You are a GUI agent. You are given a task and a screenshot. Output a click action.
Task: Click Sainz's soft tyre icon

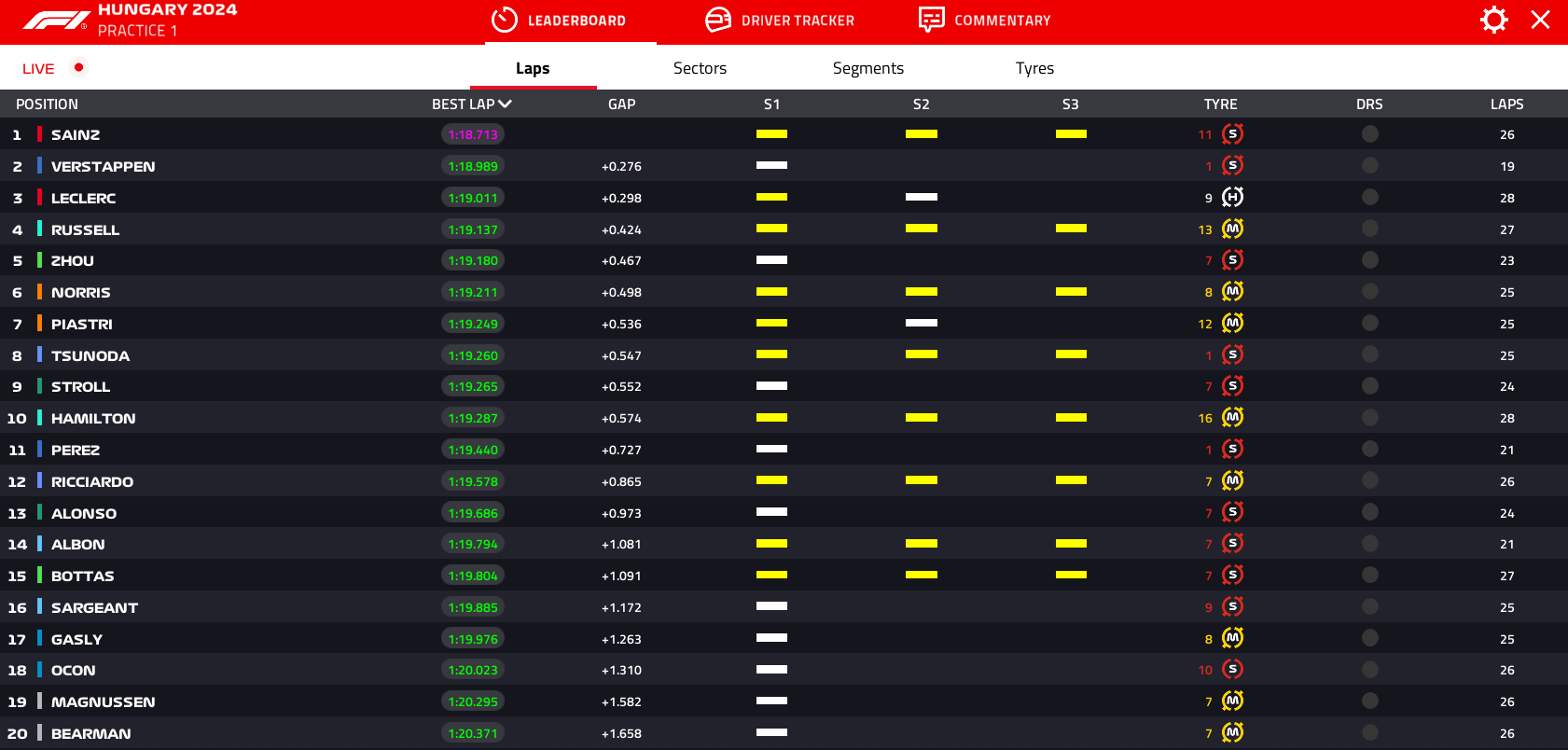click(1232, 134)
